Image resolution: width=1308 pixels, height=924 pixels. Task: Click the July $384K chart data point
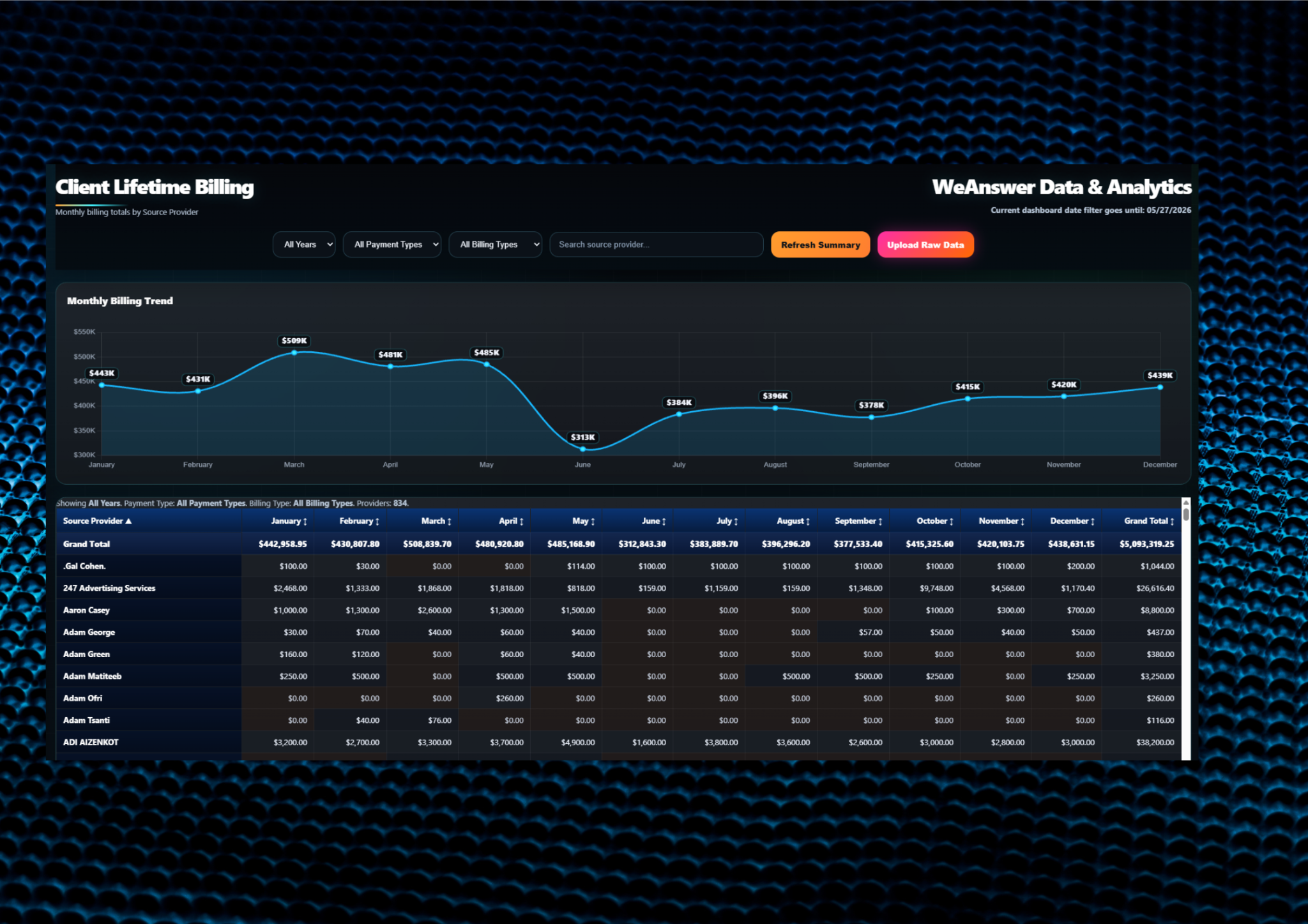[x=679, y=414]
